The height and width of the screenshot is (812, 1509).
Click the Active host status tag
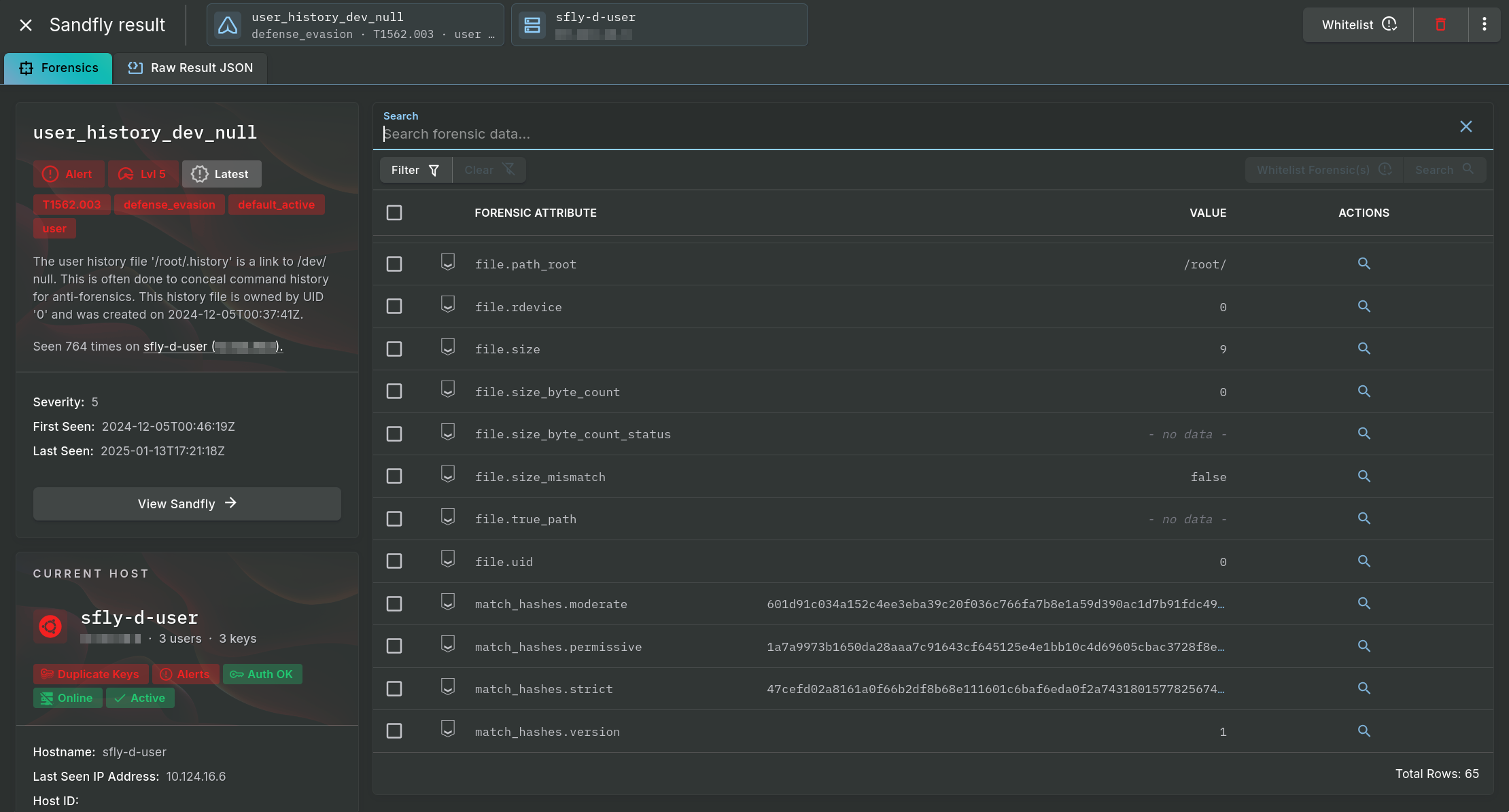(140, 698)
